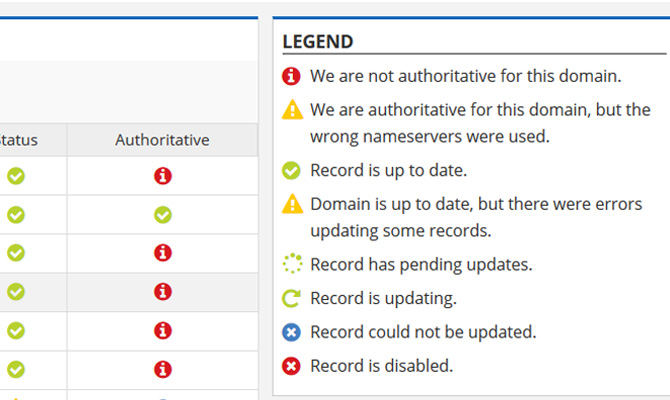Screen dimensions: 670x400
Task: Click the "Record has pending updates." text
Action: point(421,265)
